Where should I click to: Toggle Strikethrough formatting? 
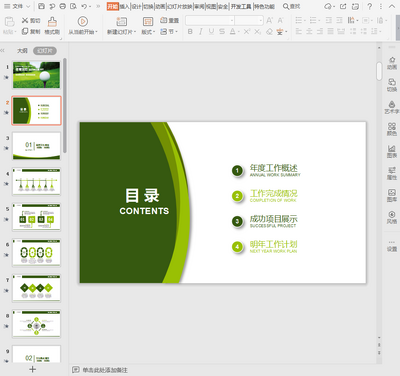coord(222,32)
